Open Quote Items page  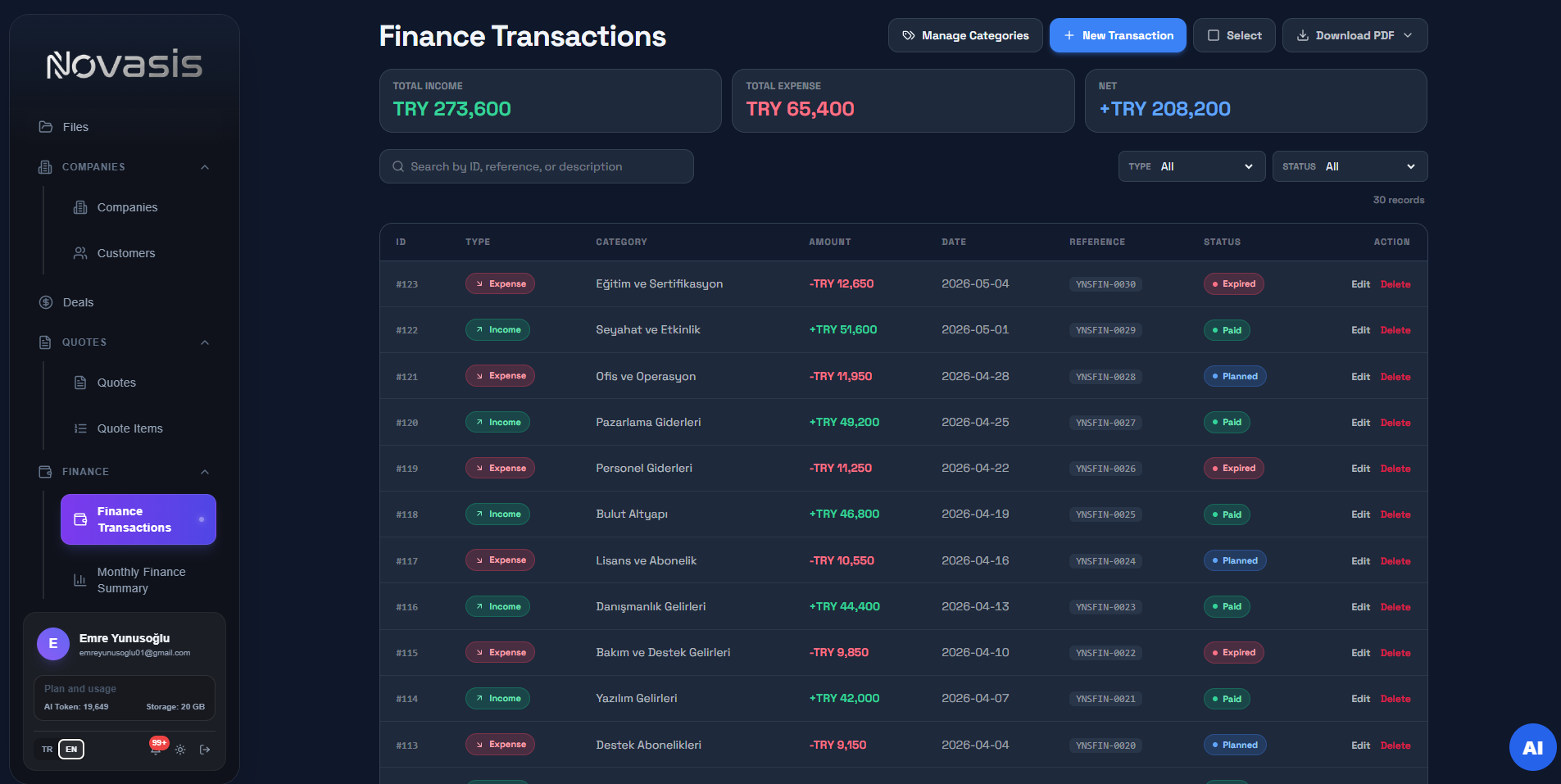[x=129, y=428]
